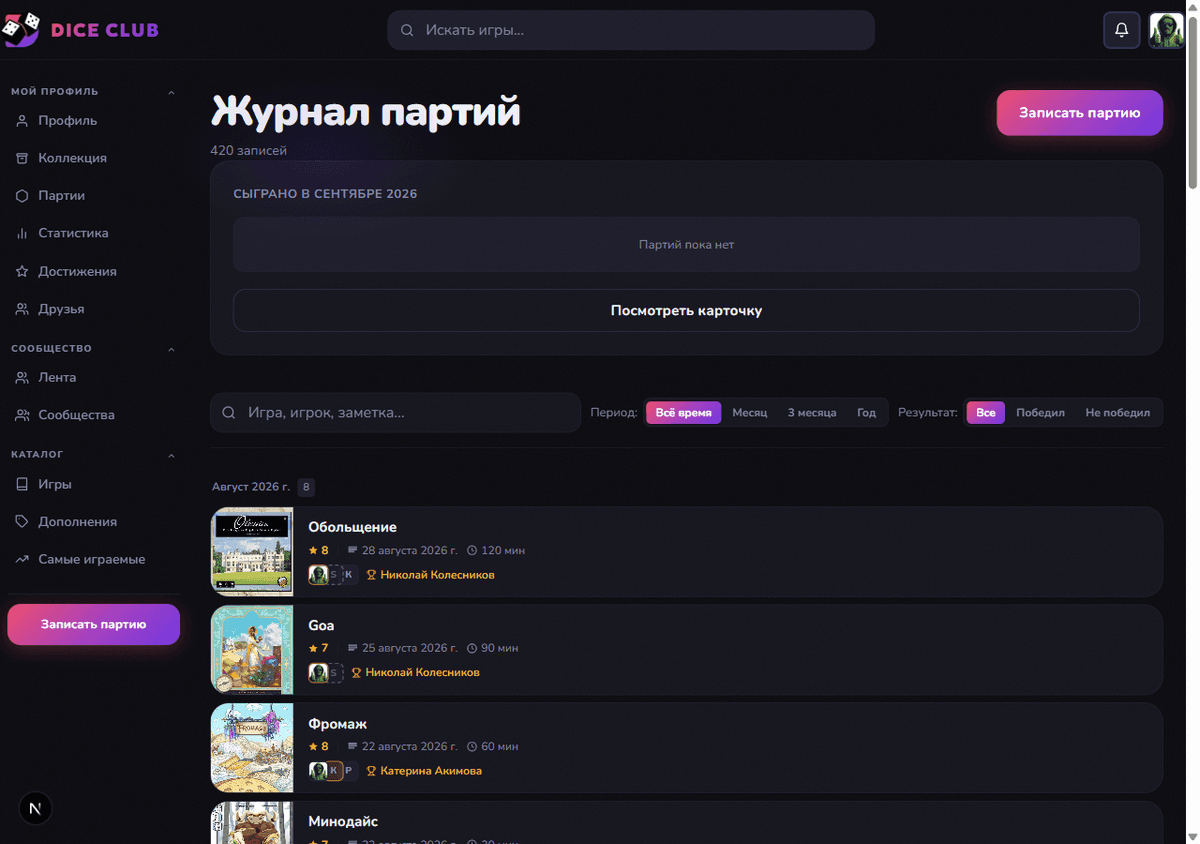This screenshot has width=1200, height=844.
Task: Click the Партий пока нет placeholder
Action: [x=686, y=245]
